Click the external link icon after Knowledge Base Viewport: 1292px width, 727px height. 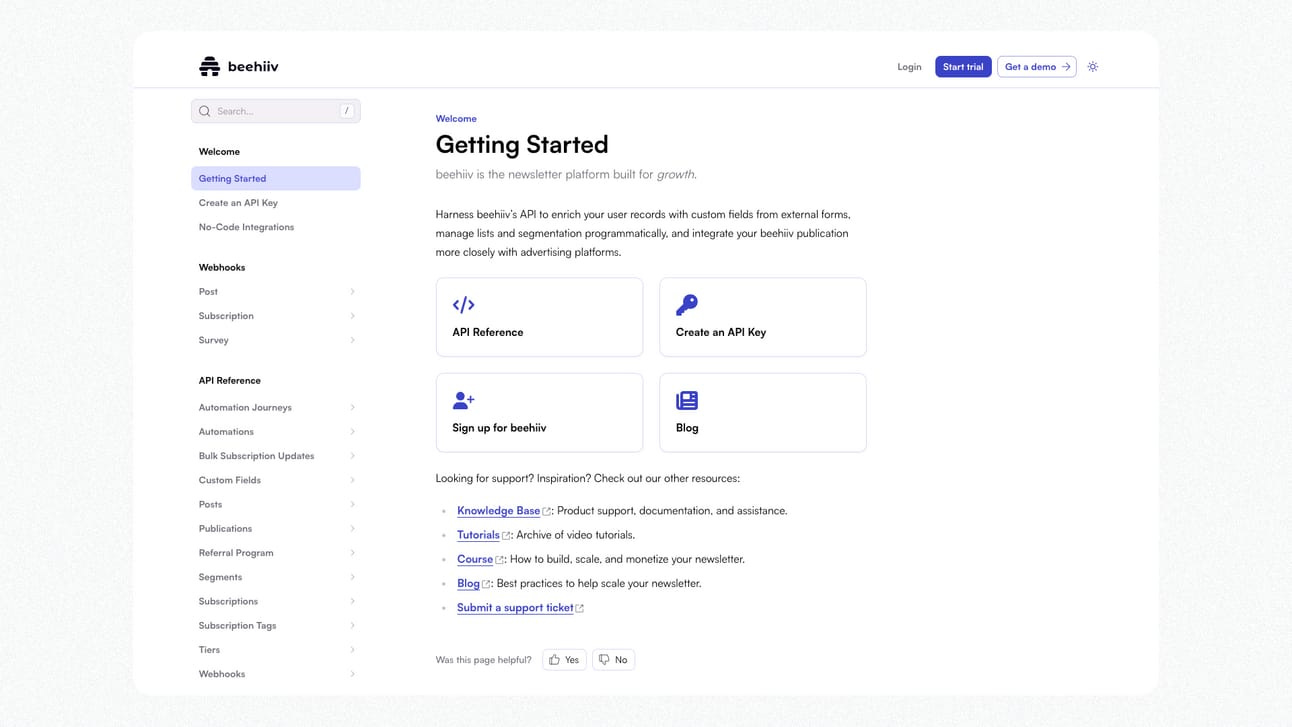point(547,511)
